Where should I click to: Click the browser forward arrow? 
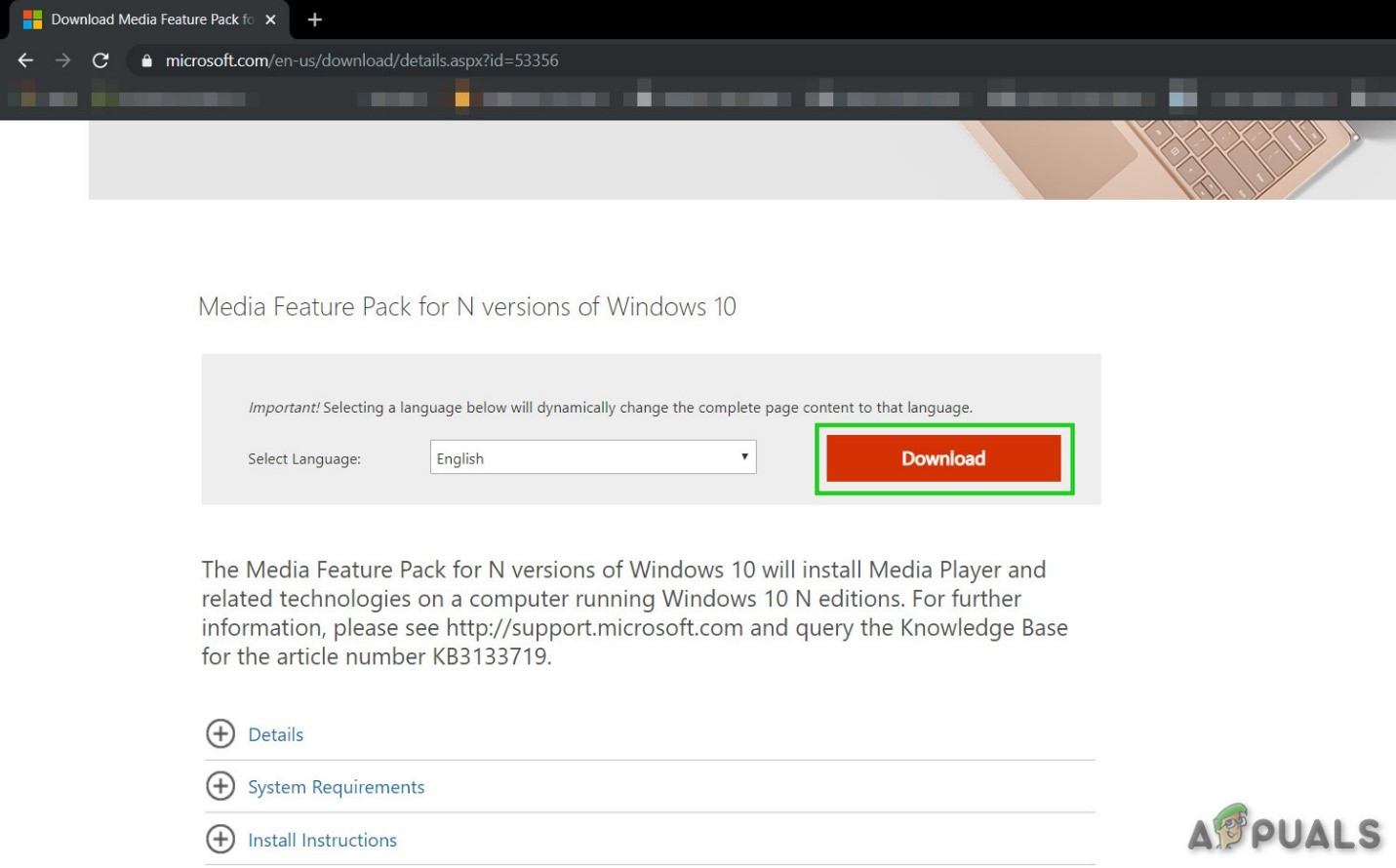(x=63, y=60)
